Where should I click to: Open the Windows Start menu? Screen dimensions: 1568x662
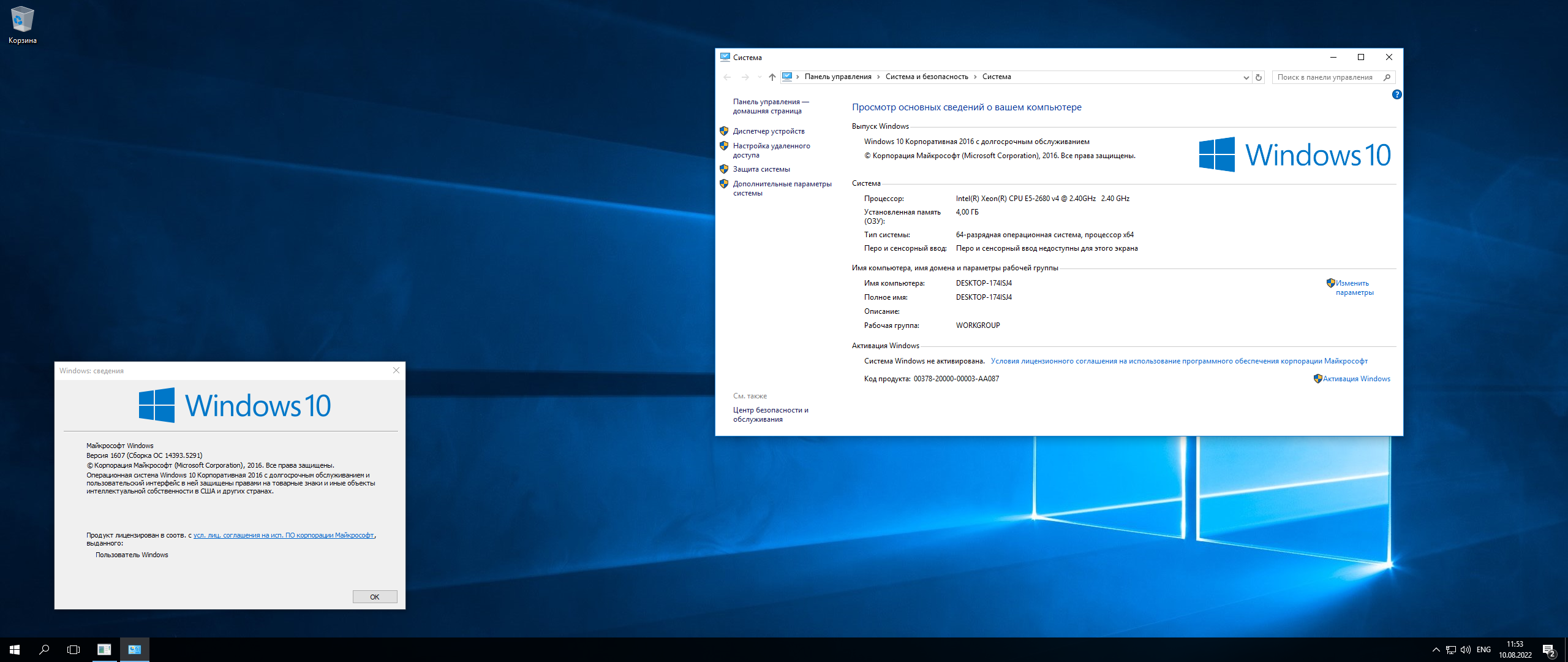(x=15, y=650)
